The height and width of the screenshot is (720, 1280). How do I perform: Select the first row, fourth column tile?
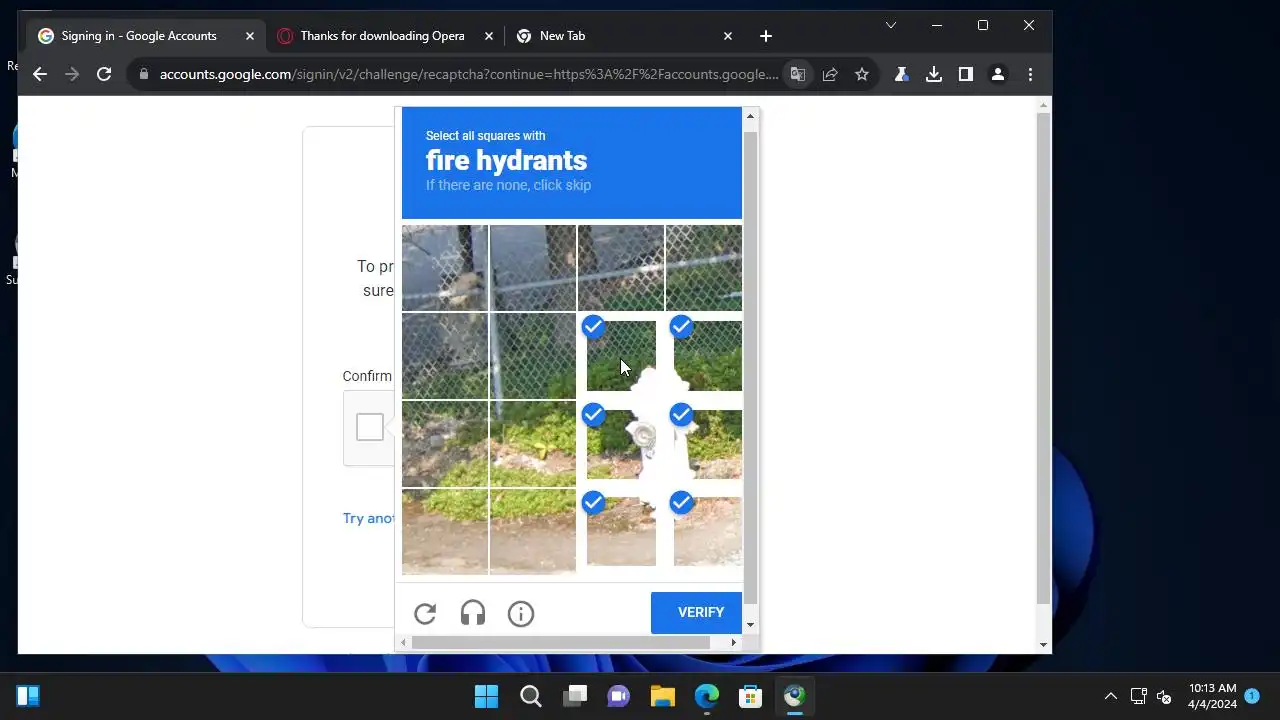(x=704, y=268)
